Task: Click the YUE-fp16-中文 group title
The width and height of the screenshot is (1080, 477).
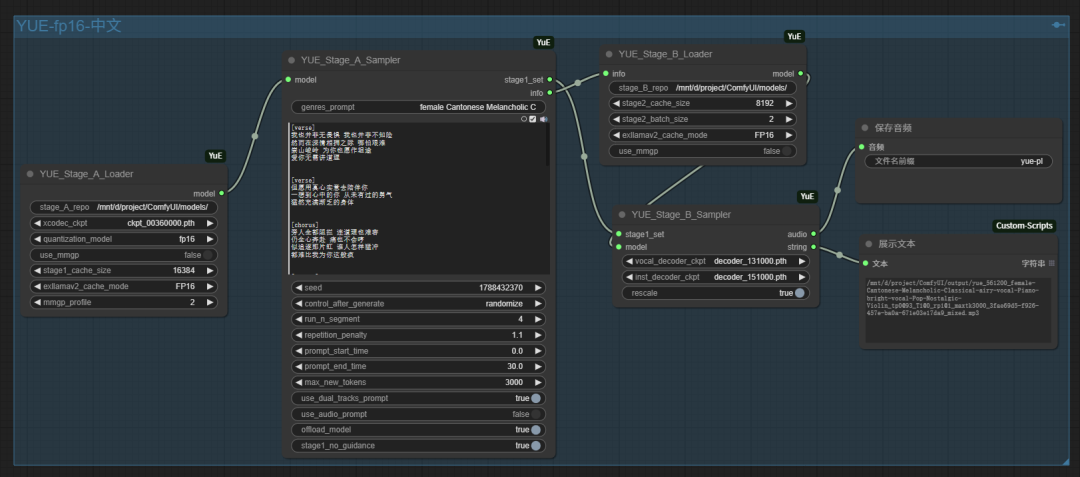Action: (x=68, y=26)
